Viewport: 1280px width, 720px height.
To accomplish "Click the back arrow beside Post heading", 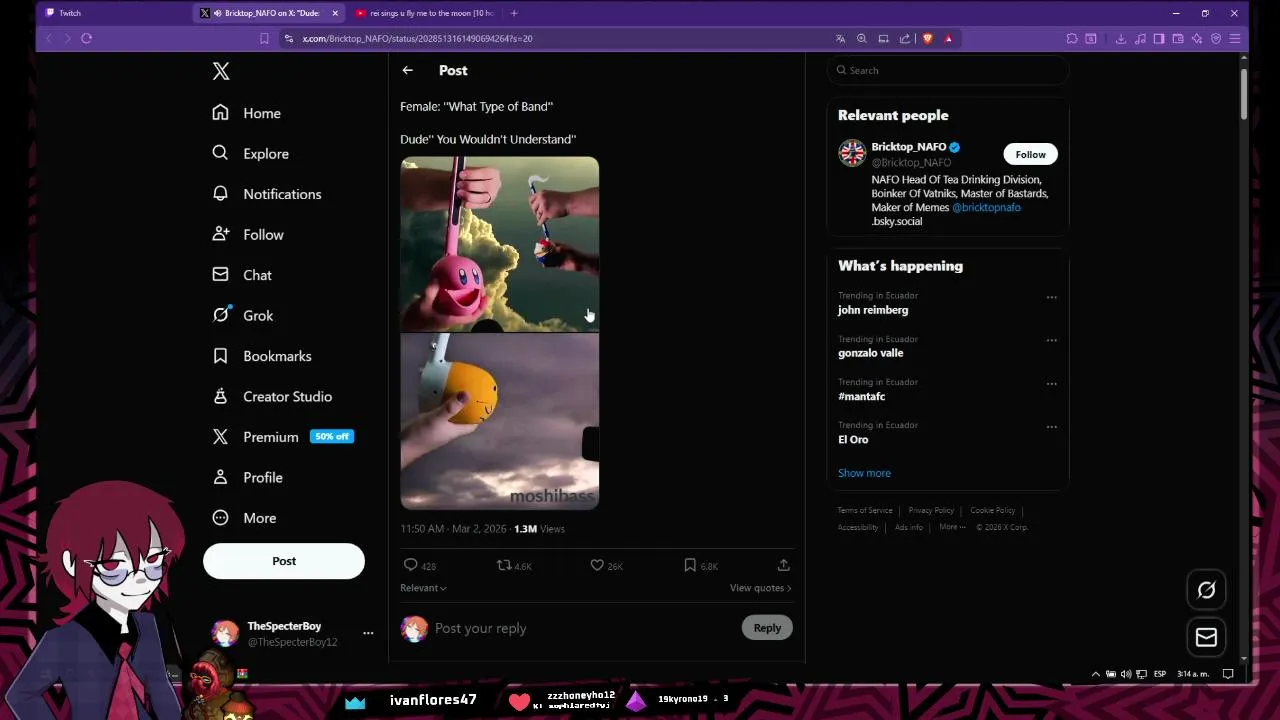I will point(407,70).
